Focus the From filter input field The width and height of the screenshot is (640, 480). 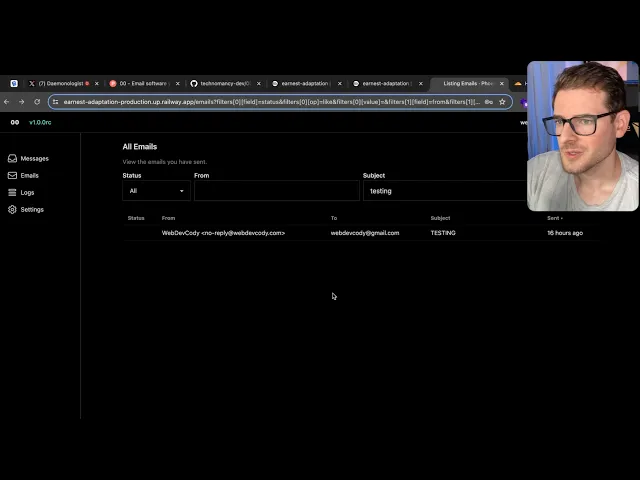pos(277,191)
